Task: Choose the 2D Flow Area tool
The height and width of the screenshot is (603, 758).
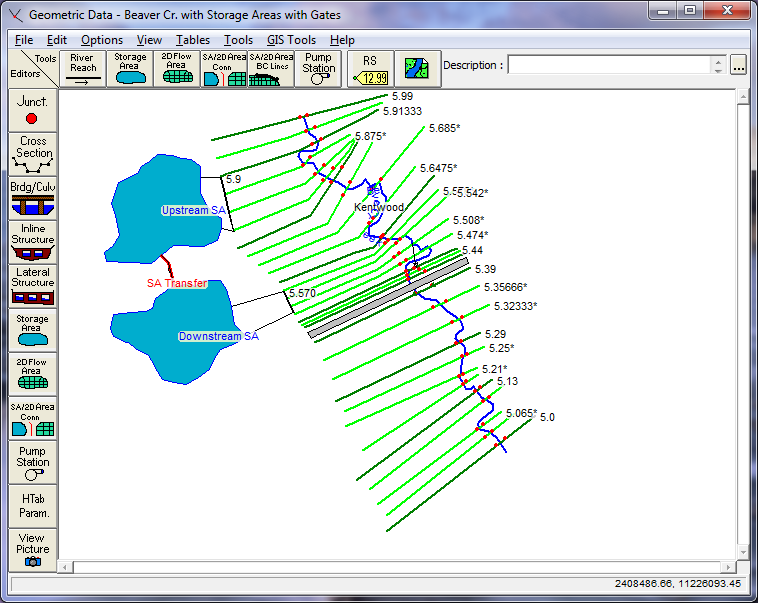Action: point(177,69)
